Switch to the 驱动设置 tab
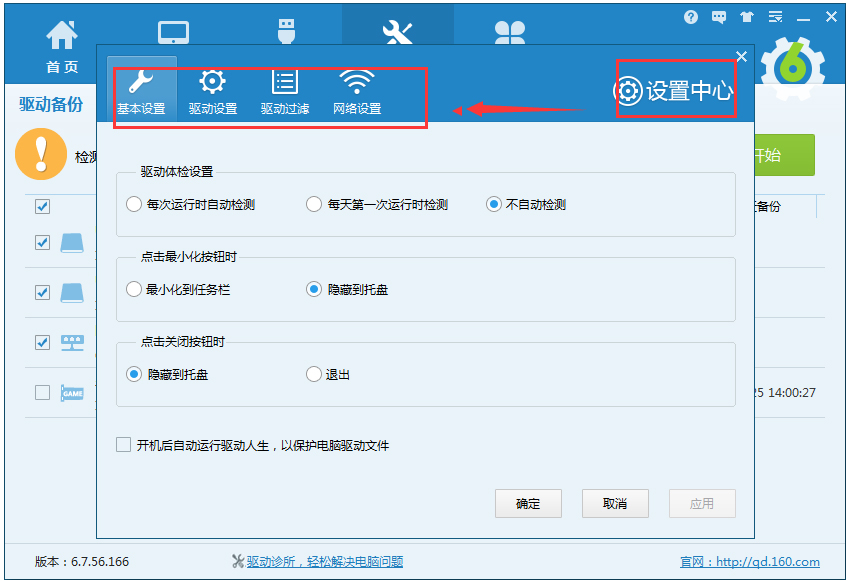 [x=212, y=92]
